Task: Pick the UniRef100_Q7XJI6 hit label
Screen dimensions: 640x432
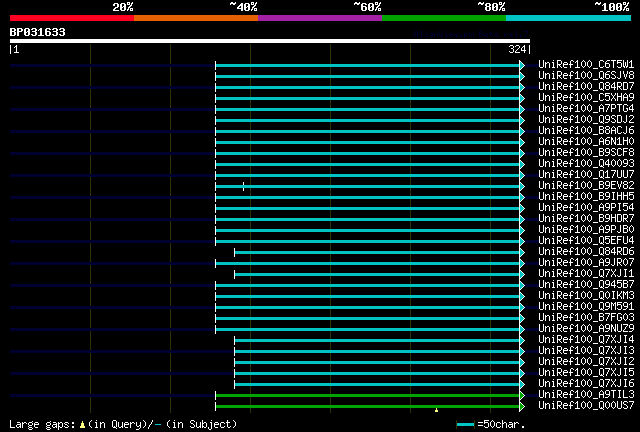Action: pyautogui.click(x=586, y=384)
